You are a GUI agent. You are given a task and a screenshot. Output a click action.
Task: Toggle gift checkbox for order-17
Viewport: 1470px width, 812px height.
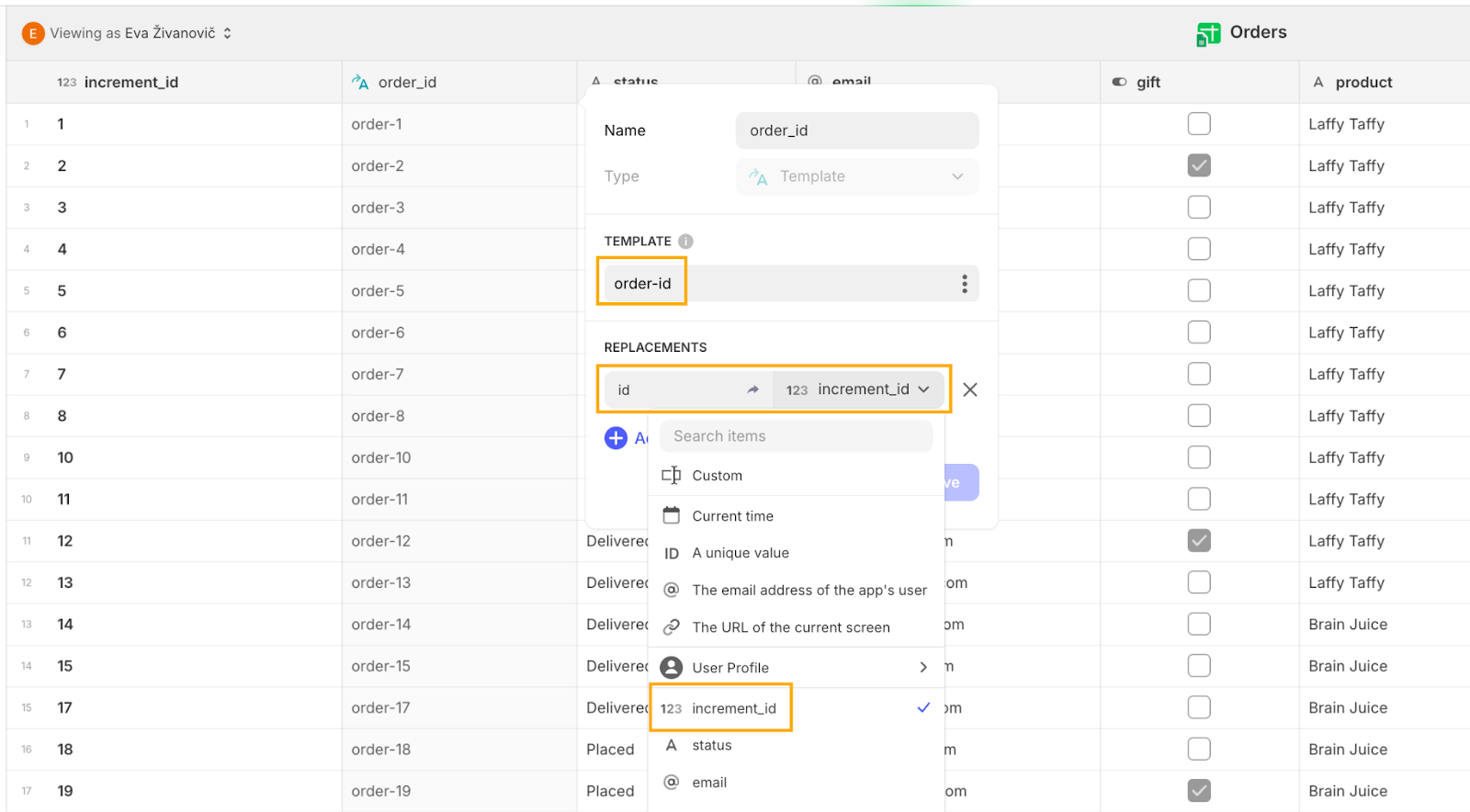[1199, 707]
